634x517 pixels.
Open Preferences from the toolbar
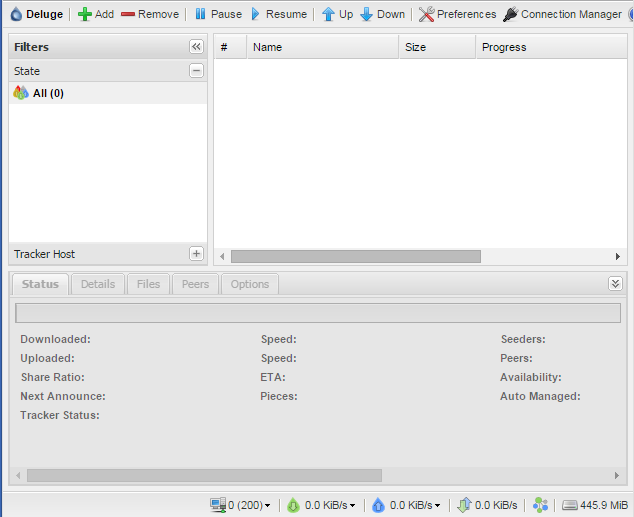457,14
